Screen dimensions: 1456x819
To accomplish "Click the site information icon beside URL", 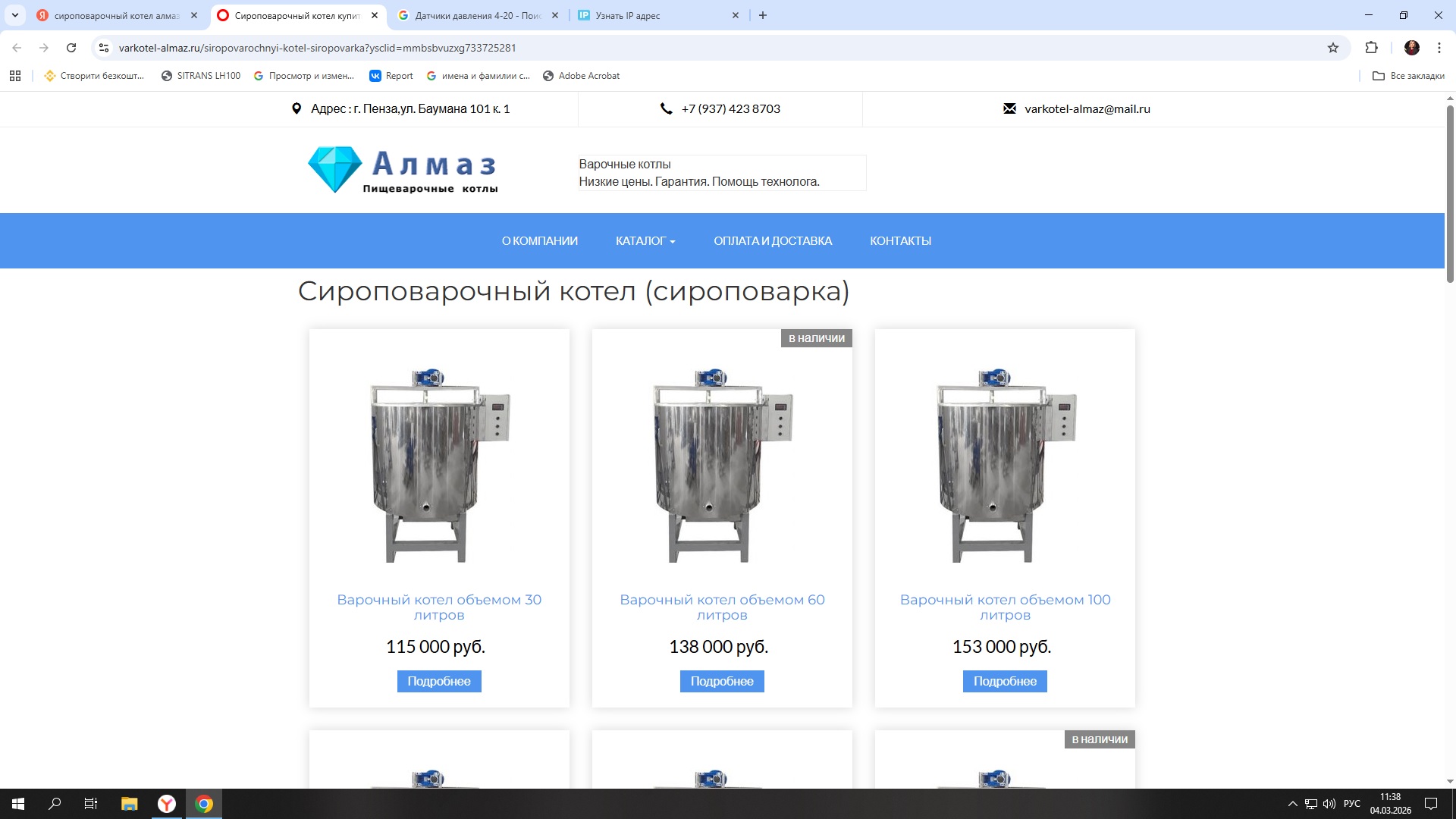I will click(104, 48).
